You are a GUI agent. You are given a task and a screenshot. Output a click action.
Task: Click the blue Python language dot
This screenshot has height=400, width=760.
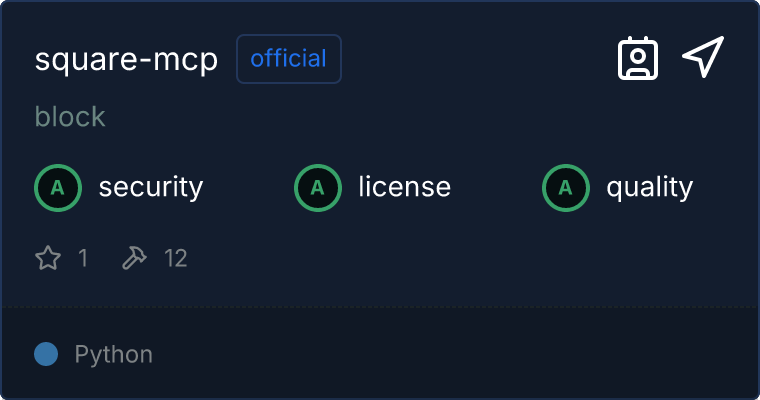tap(46, 354)
